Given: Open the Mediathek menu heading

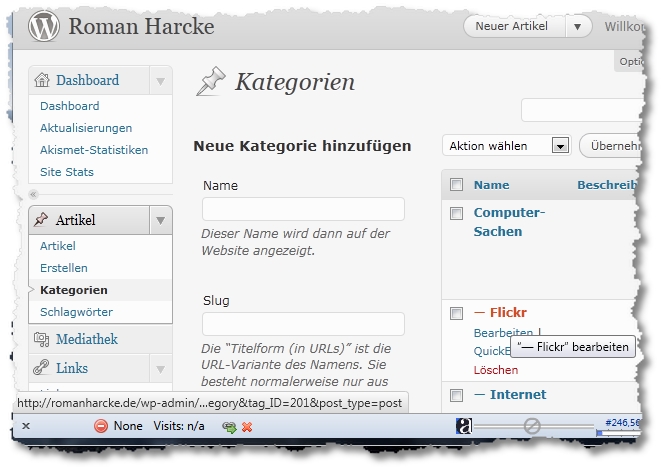Looking at the screenshot, I should (87, 339).
